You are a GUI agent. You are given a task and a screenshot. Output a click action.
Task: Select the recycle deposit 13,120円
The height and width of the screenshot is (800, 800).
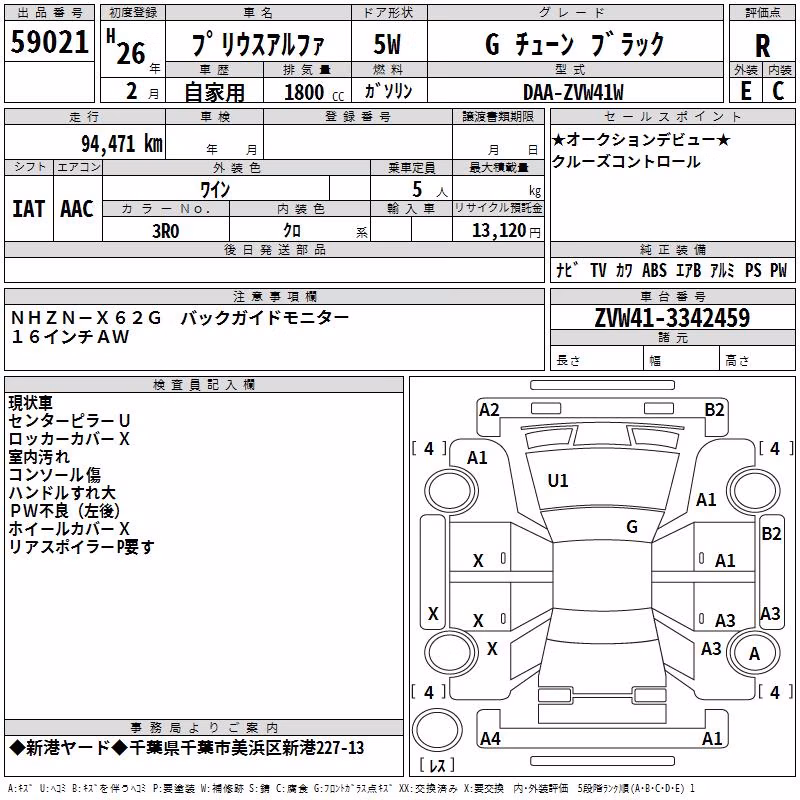click(506, 231)
